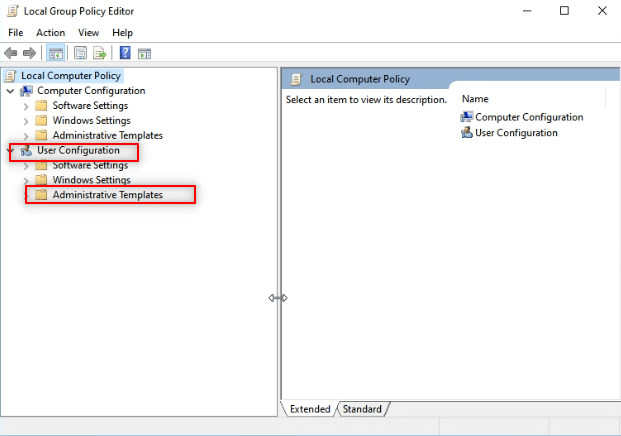Select Administrative Templates label under User Configuration
The width and height of the screenshot is (621, 436).
coord(108,195)
